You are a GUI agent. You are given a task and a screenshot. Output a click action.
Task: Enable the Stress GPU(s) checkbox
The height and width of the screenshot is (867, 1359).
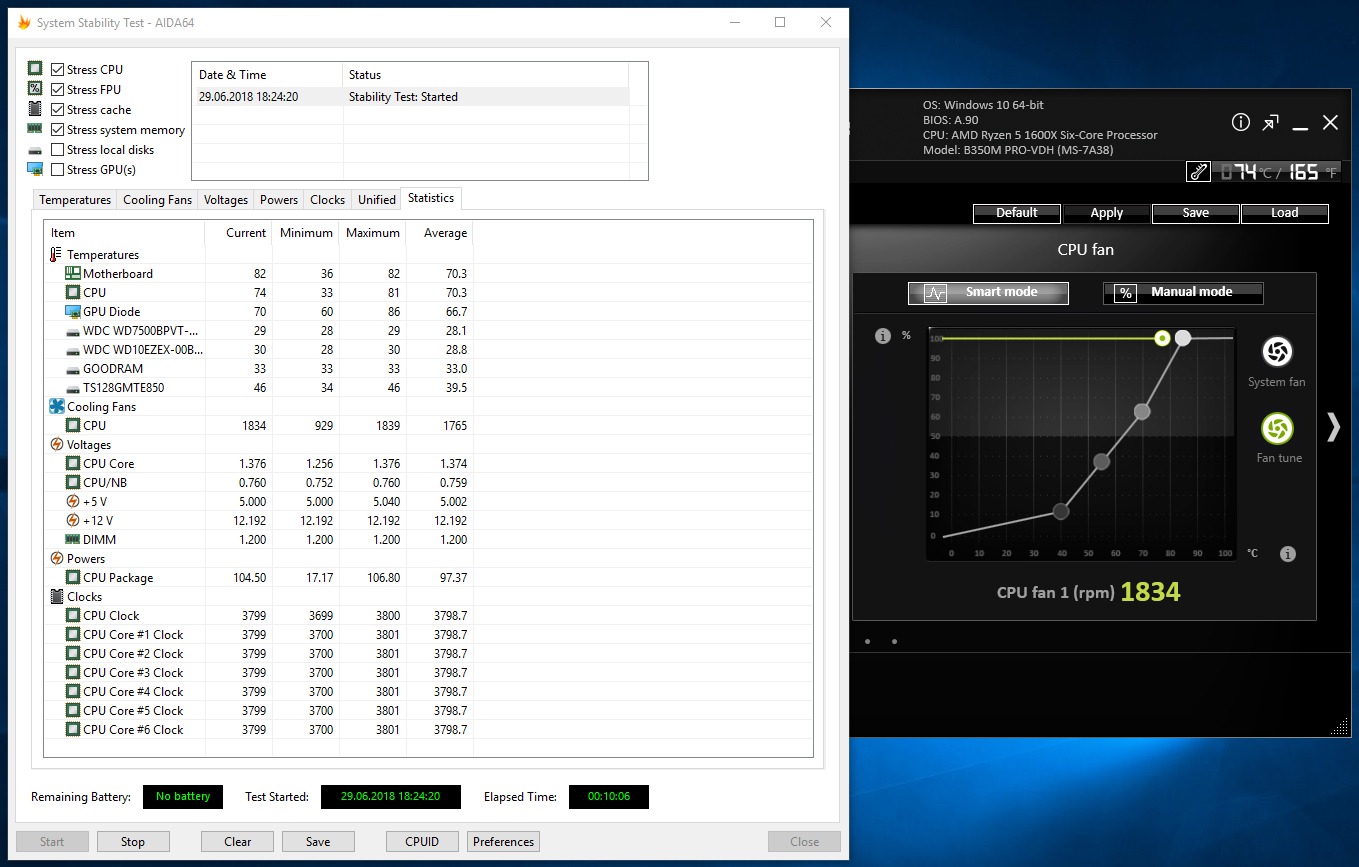coord(58,170)
